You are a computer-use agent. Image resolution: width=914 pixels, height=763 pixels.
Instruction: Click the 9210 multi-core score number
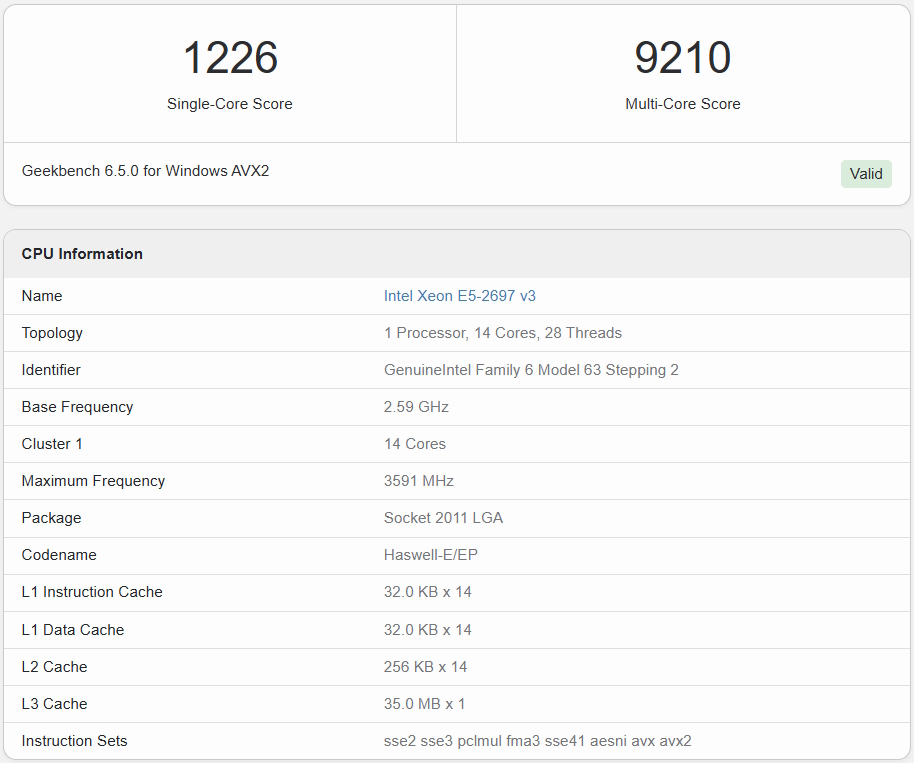pos(683,58)
